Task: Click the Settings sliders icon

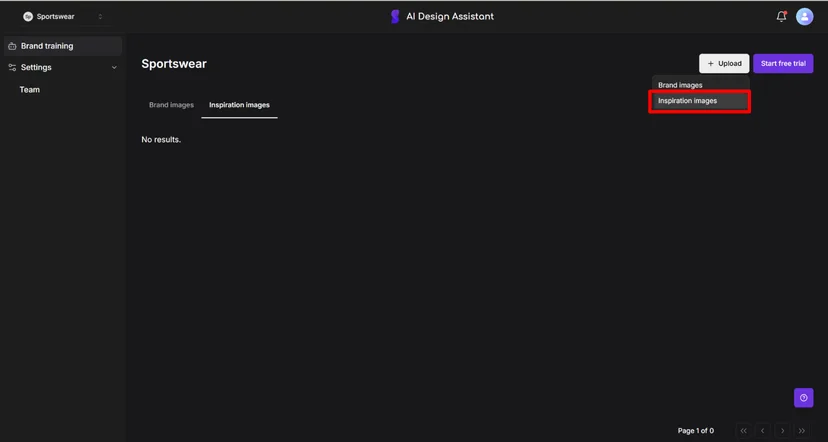Action: click(x=12, y=68)
